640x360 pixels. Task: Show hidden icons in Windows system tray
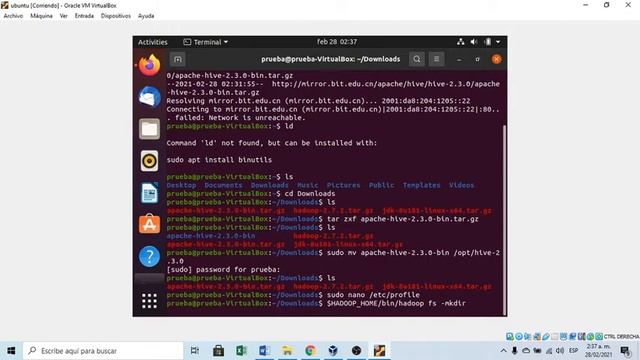pos(504,351)
